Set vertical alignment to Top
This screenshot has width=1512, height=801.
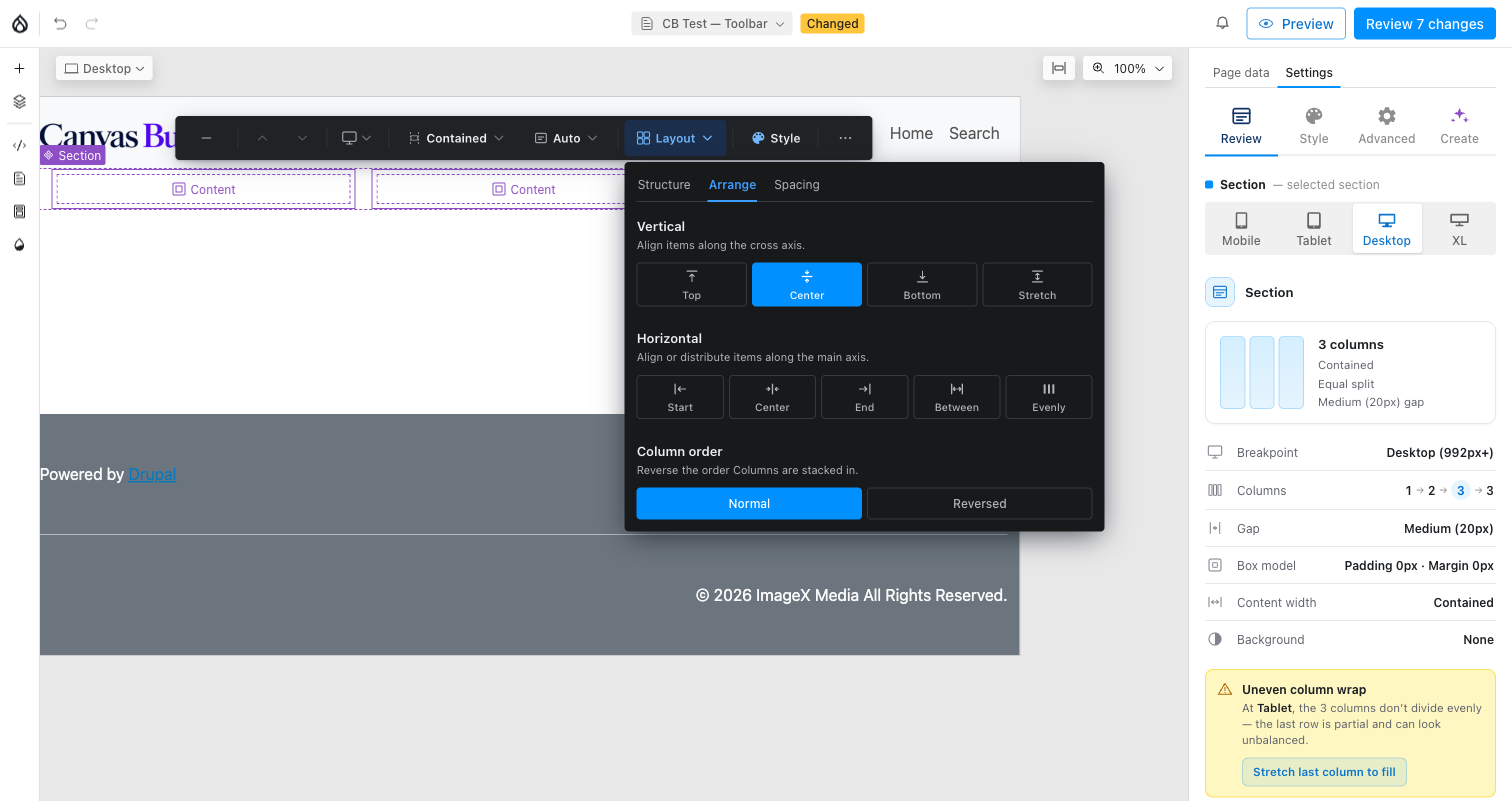(692, 284)
